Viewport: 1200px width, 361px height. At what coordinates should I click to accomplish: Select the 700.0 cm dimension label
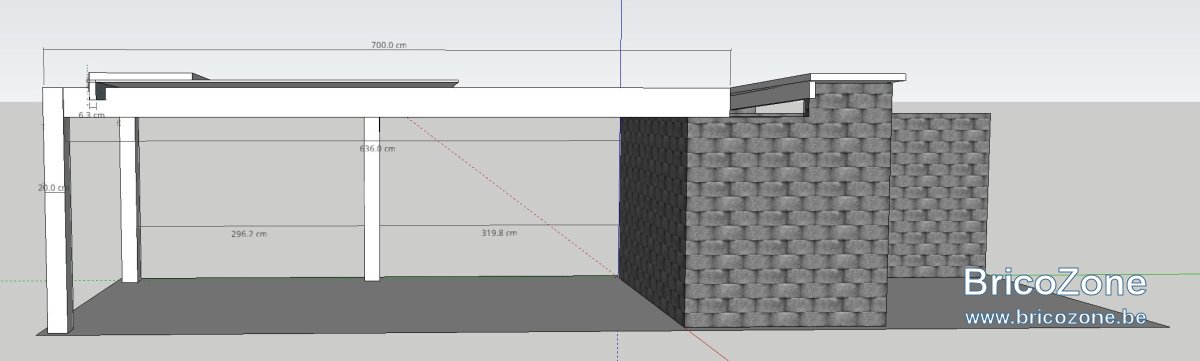[x=388, y=45]
